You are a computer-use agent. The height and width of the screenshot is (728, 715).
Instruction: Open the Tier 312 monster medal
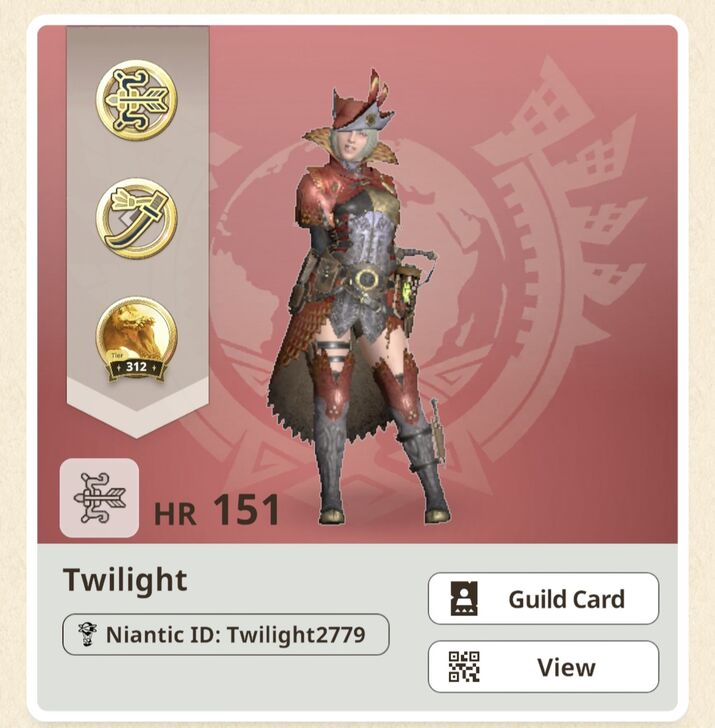point(136,340)
